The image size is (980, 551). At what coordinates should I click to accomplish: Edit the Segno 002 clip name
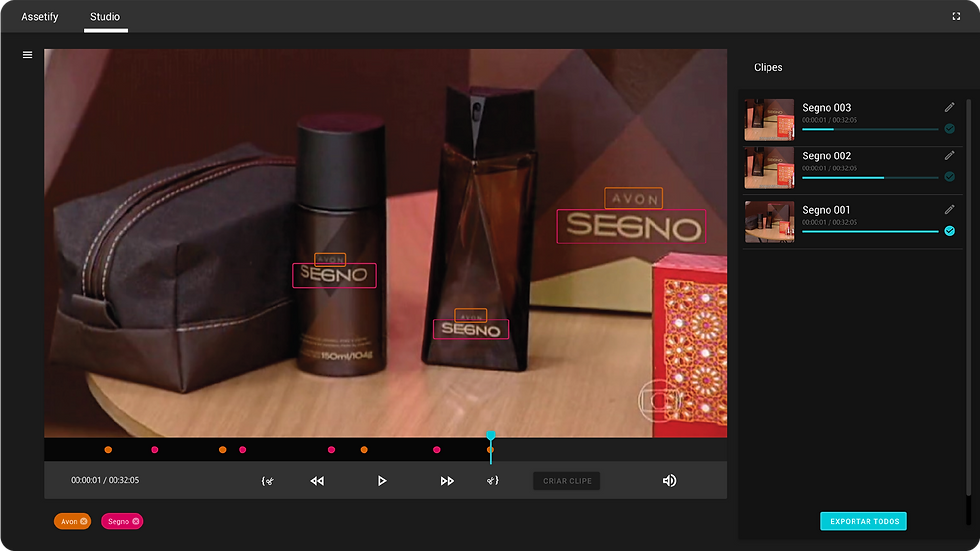949,156
